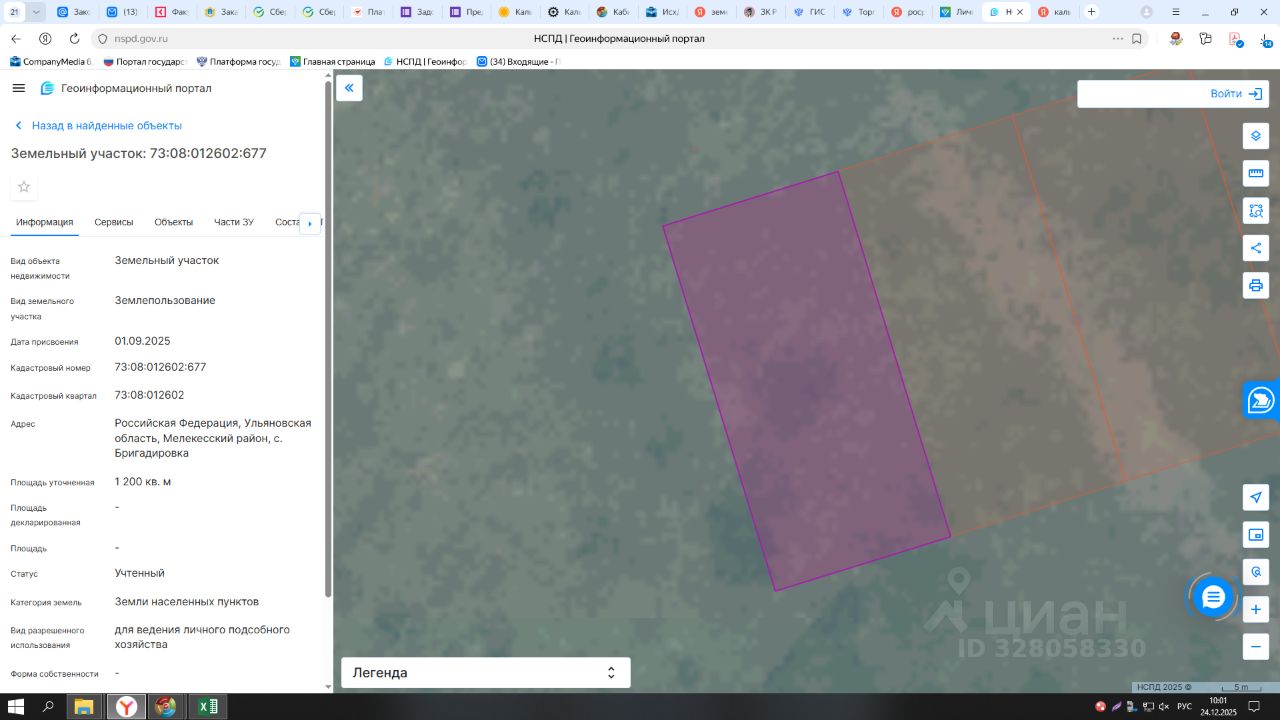This screenshot has height=720, width=1280.
Task: Click the Земли населенных пунктов value
Action: 187,602
